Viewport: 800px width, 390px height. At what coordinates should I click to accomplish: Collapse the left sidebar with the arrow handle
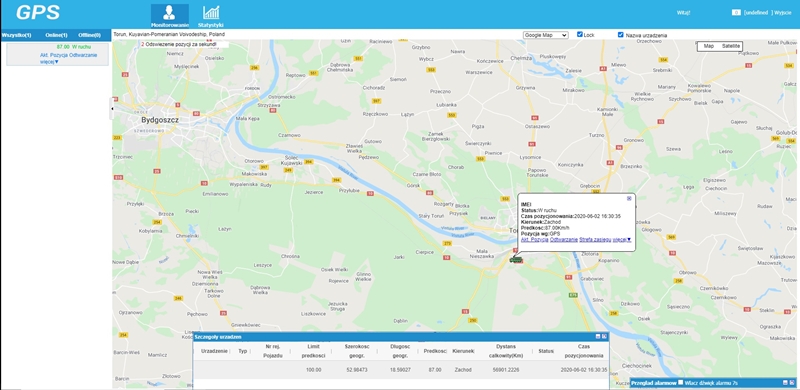tap(112, 109)
